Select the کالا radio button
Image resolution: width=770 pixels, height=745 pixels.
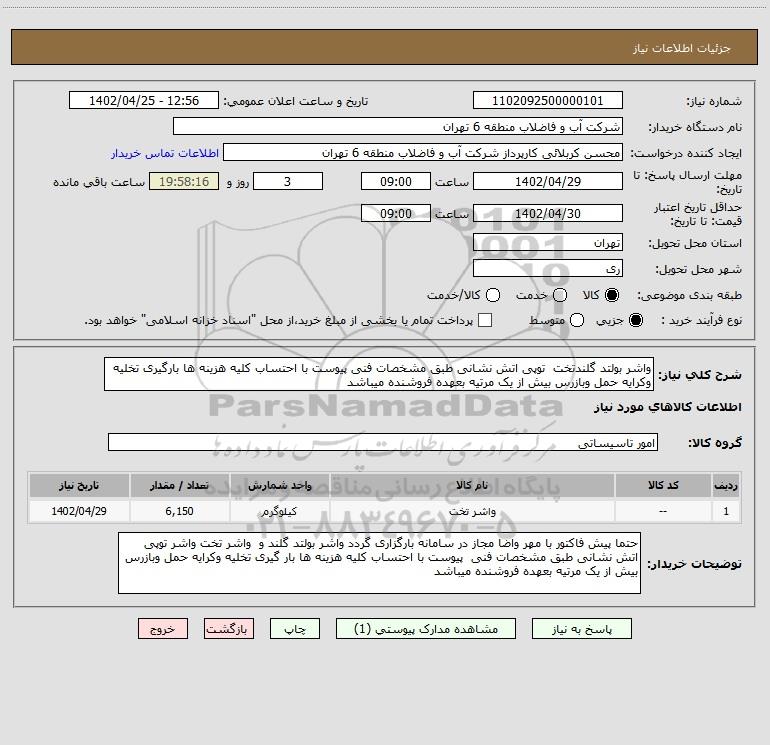pos(612,295)
